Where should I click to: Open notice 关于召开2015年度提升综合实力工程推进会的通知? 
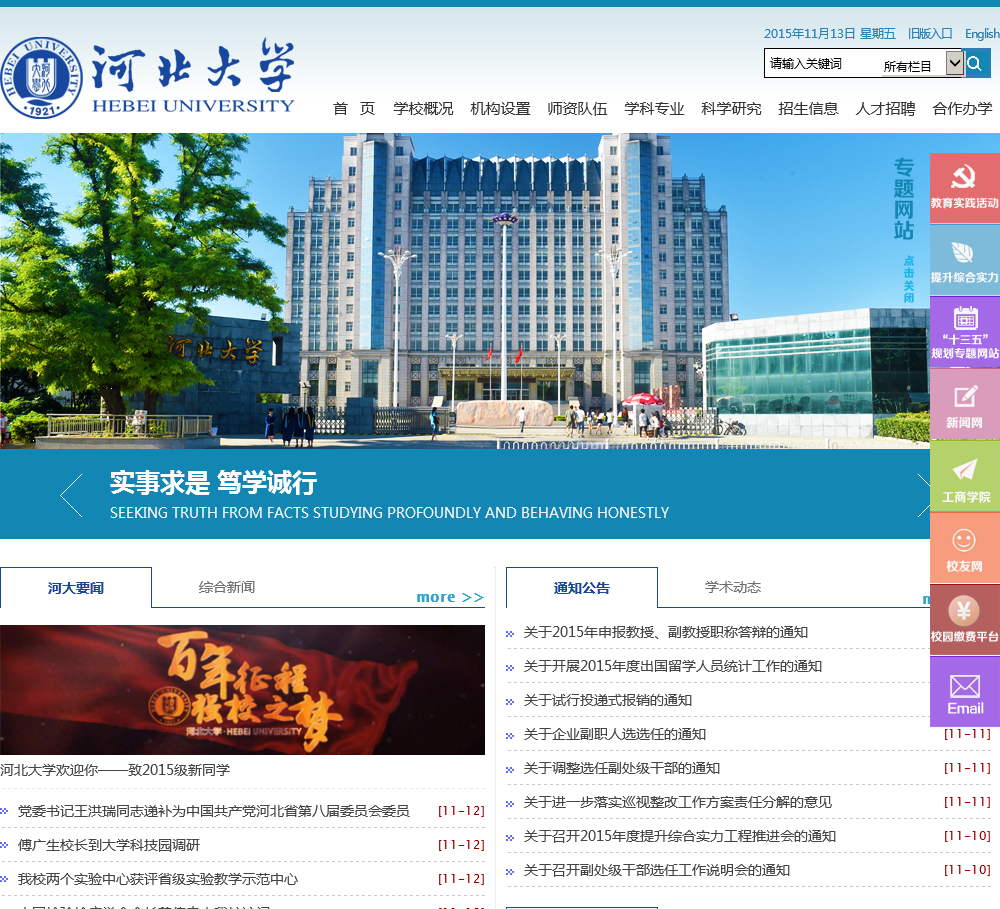(x=680, y=836)
